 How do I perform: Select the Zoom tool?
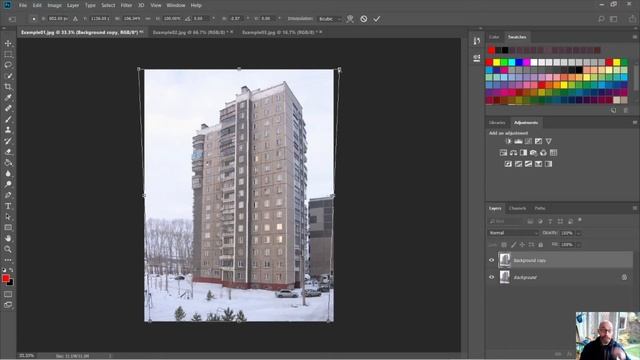point(8,249)
